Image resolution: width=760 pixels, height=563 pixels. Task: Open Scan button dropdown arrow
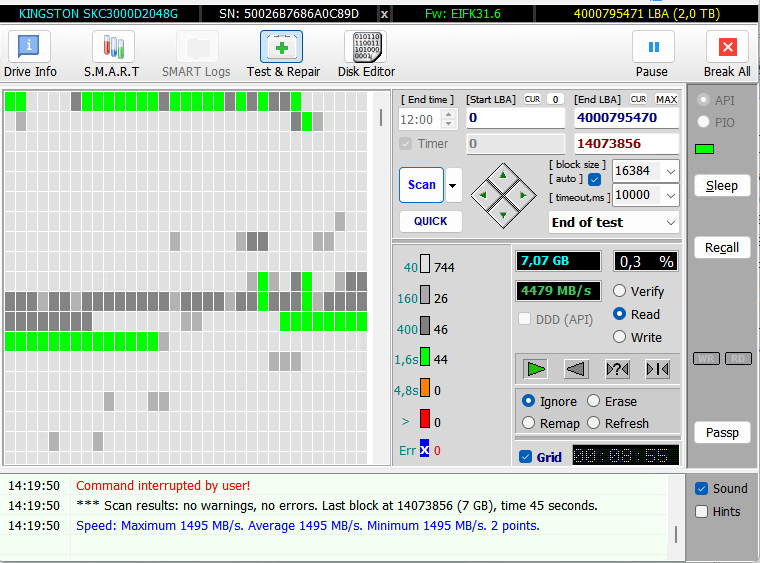click(453, 185)
